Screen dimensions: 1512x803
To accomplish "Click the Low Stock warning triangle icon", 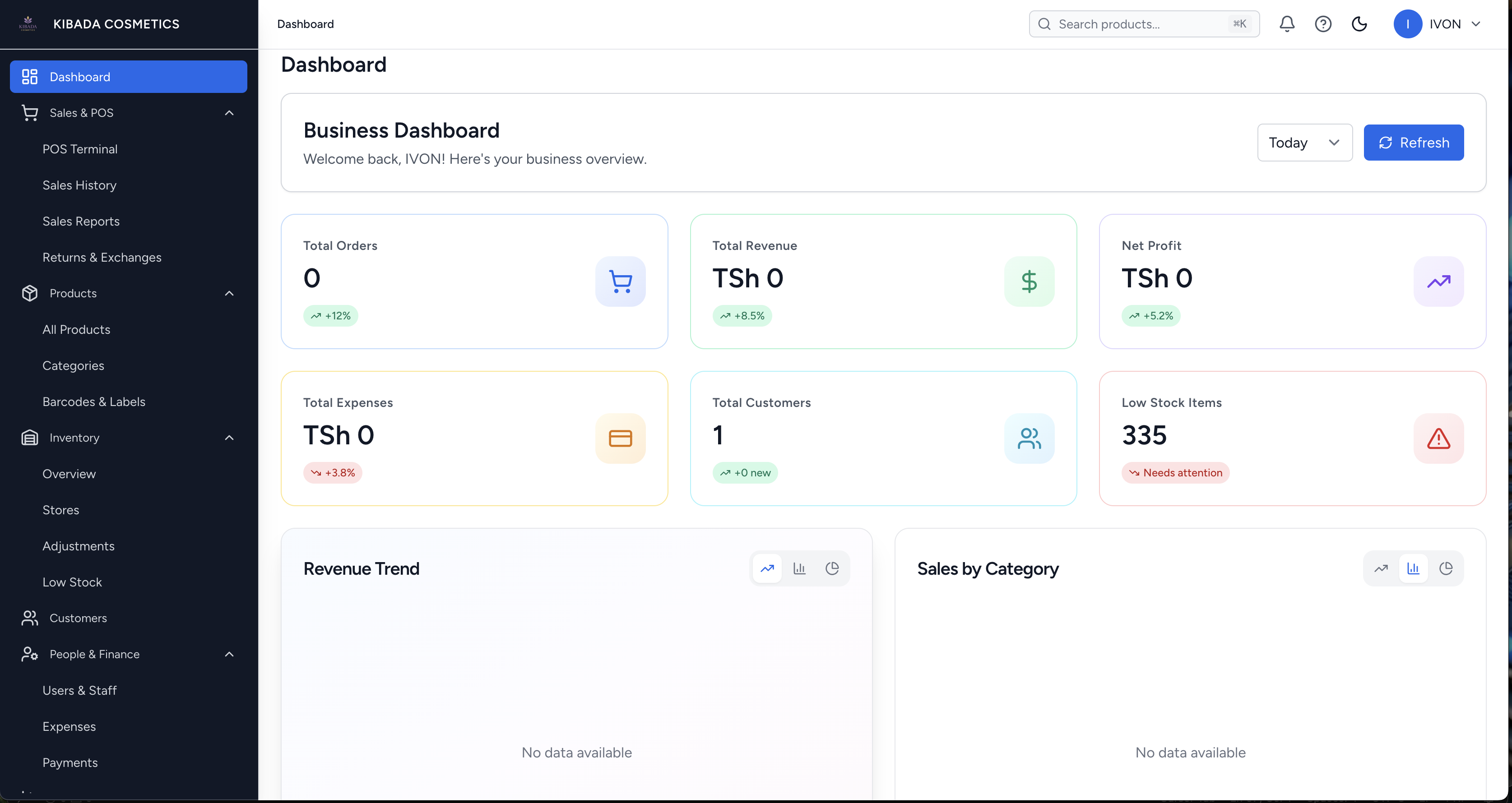I will 1438,439.
